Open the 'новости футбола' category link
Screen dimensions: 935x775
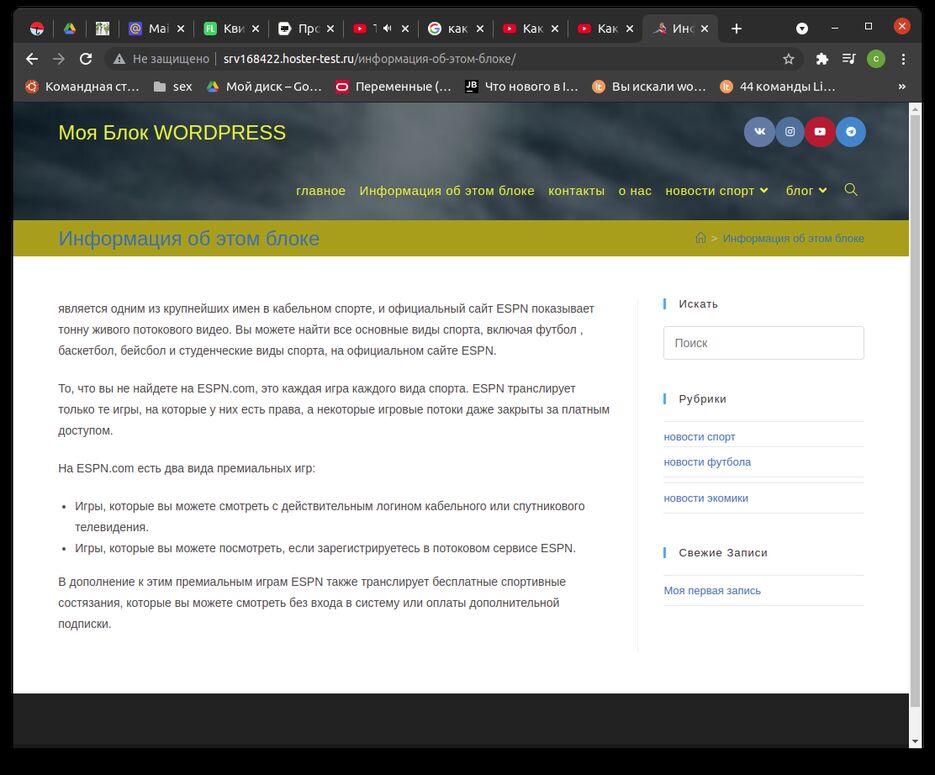[x=707, y=462]
